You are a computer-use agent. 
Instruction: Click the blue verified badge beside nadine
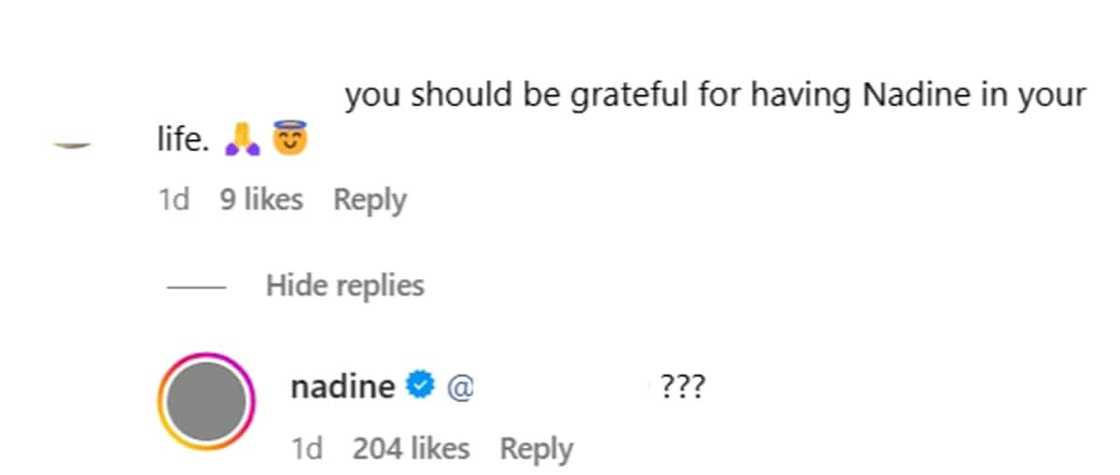pos(420,386)
